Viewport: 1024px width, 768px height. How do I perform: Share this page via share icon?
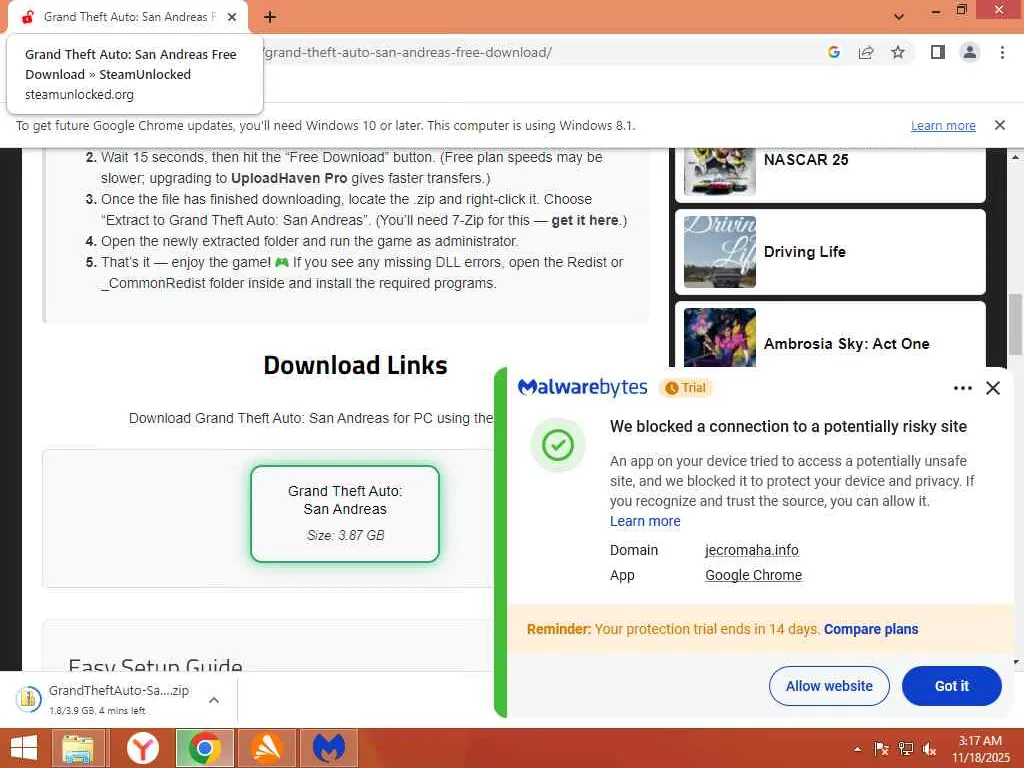click(x=866, y=52)
